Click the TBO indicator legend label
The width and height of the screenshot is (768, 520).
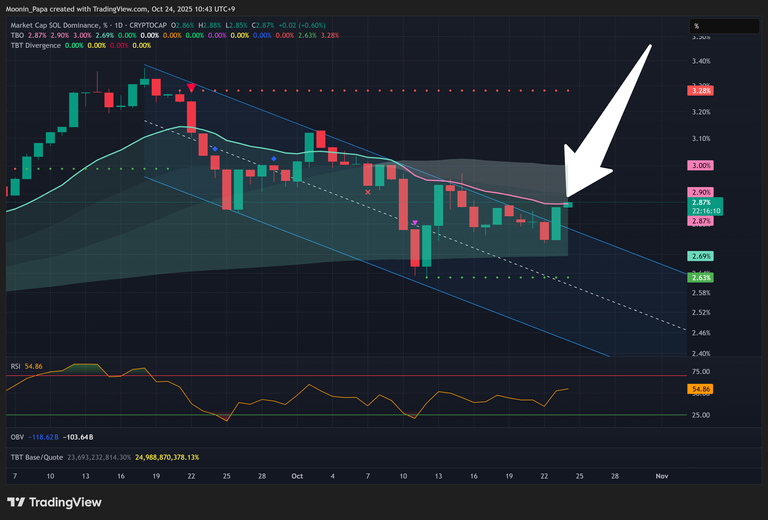tap(17, 34)
